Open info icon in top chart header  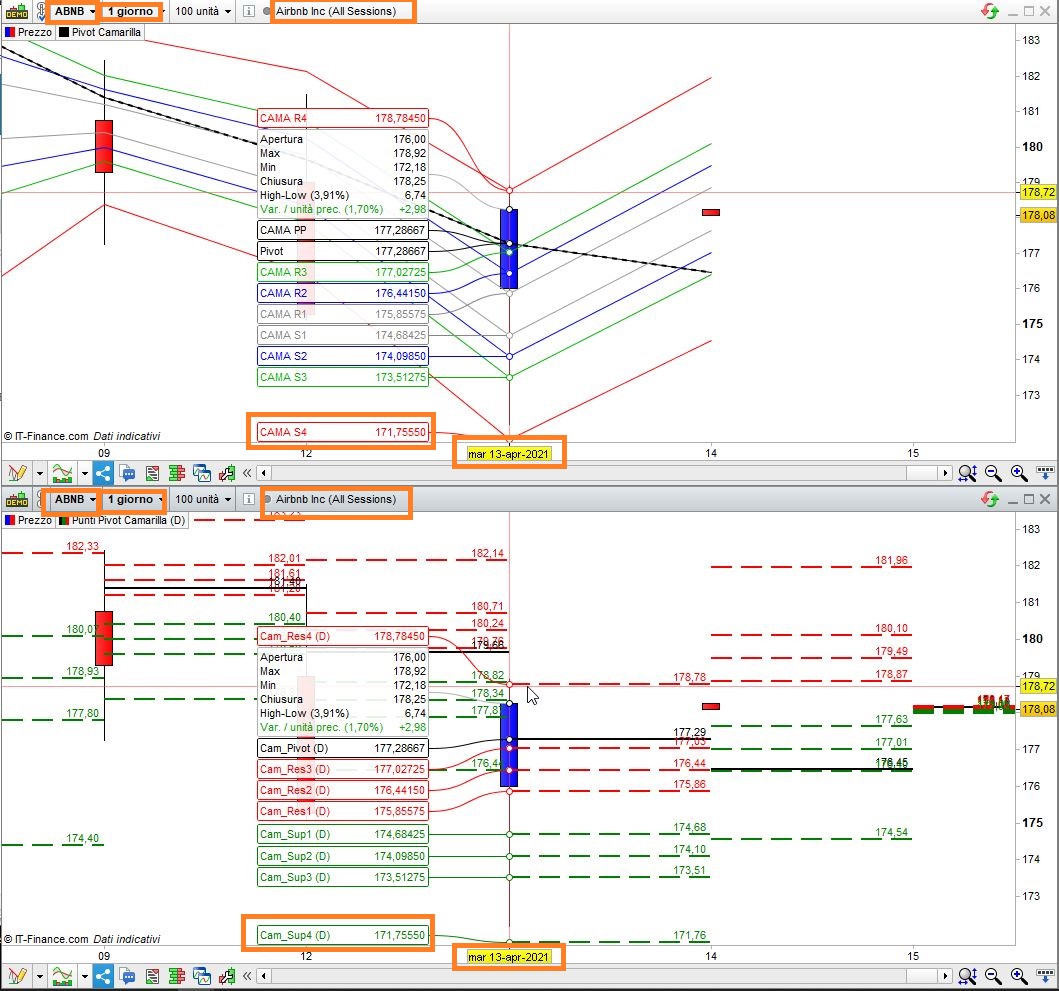[x=249, y=11]
